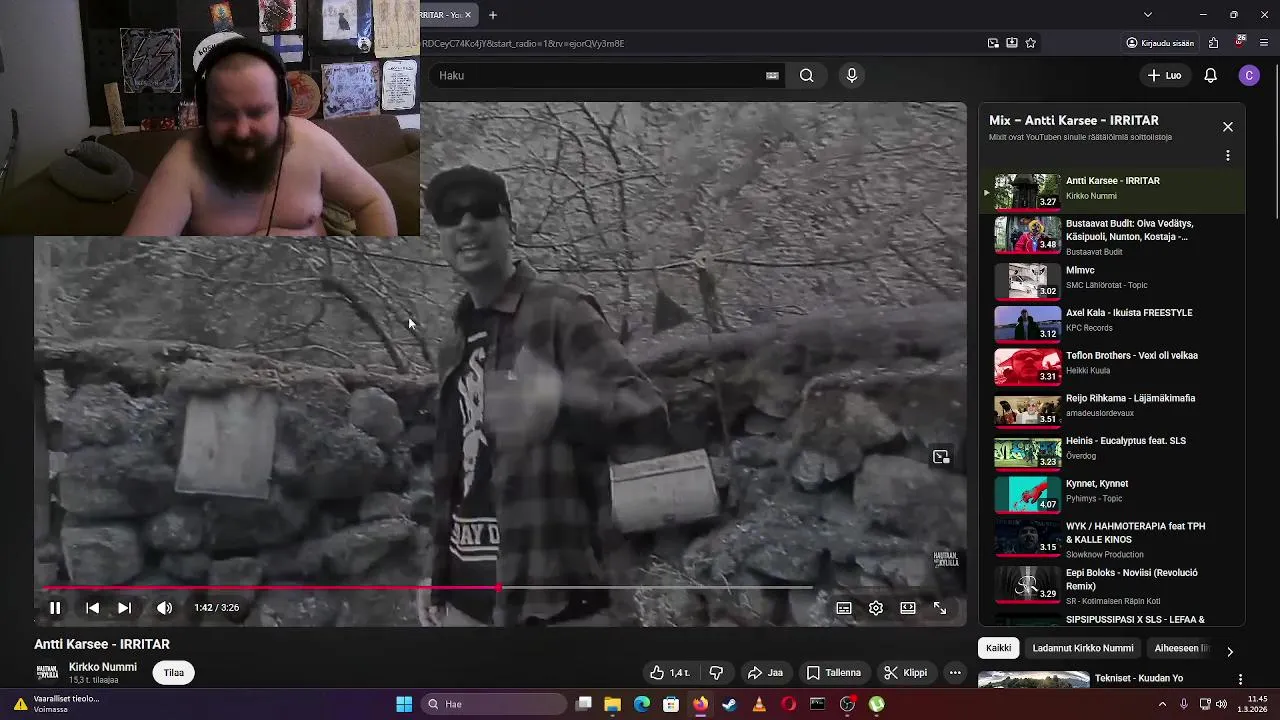Open the browser extensions icon

[1213, 43]
